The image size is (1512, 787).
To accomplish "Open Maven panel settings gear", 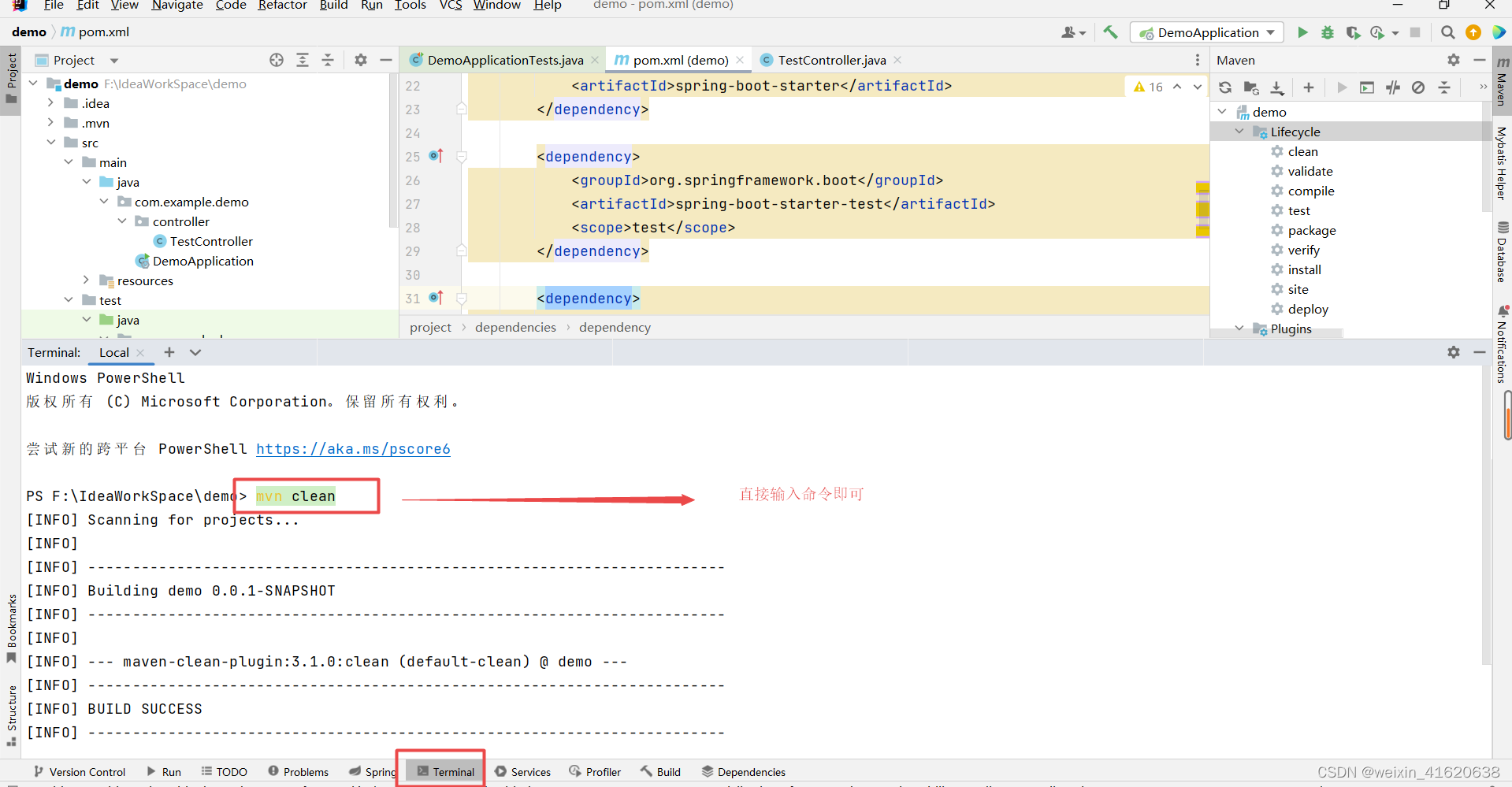I will pyautogui.click(x=1454, y=60).
